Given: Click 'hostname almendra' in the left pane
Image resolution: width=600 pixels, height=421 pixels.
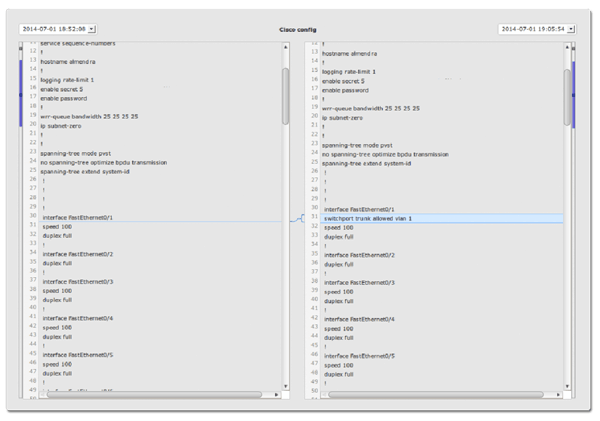Looking at the screenshot, I should point(68,62).
